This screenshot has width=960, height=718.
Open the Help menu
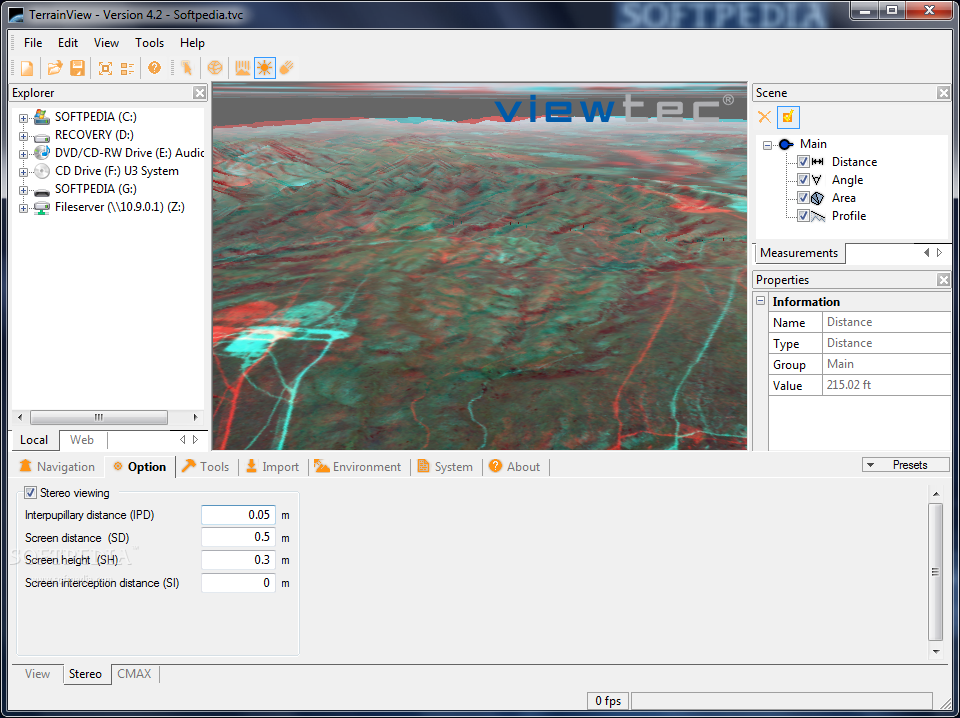click(192, 43)
